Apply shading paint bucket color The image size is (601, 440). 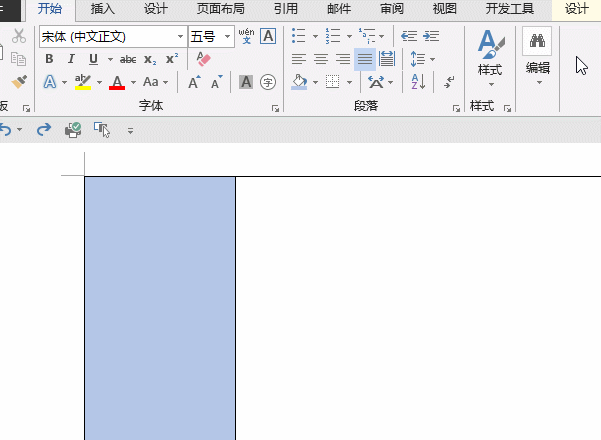[x=299, y=82]
